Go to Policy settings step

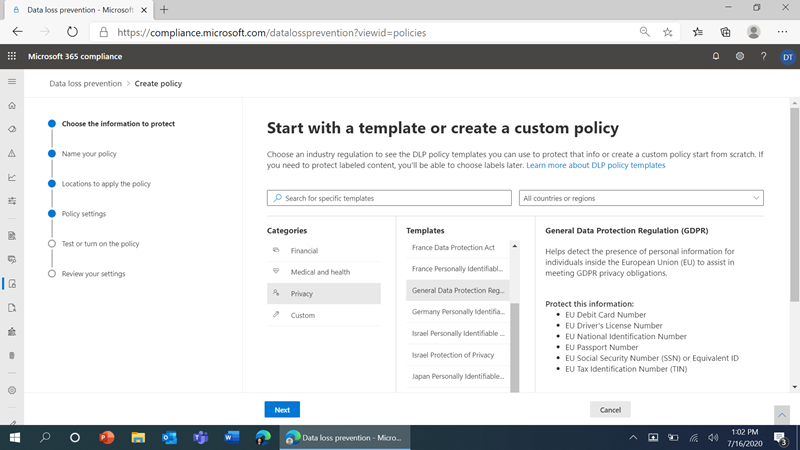coord(84,214)
